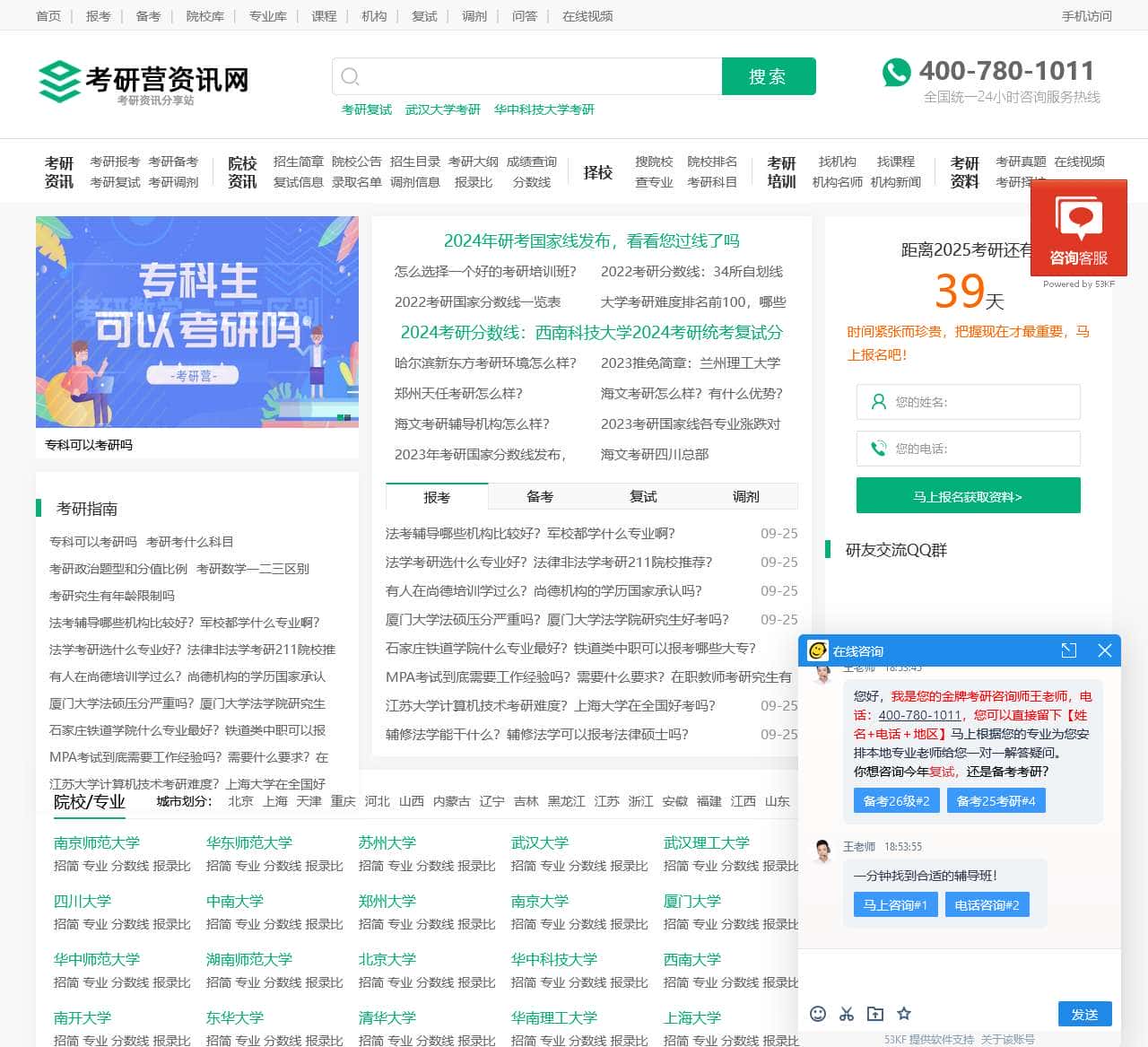Click the 400-780-1011 link in chat message

coord(919,715)
